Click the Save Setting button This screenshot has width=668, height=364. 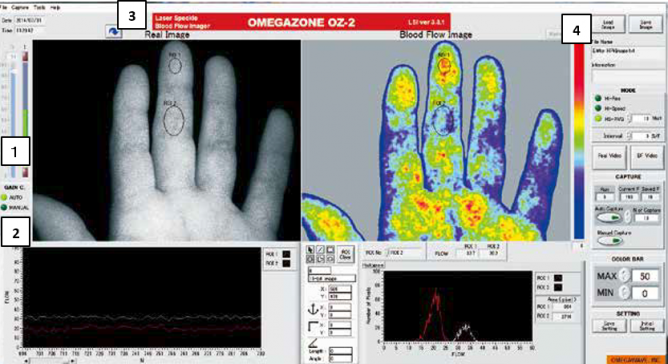(x=609, y=326)
